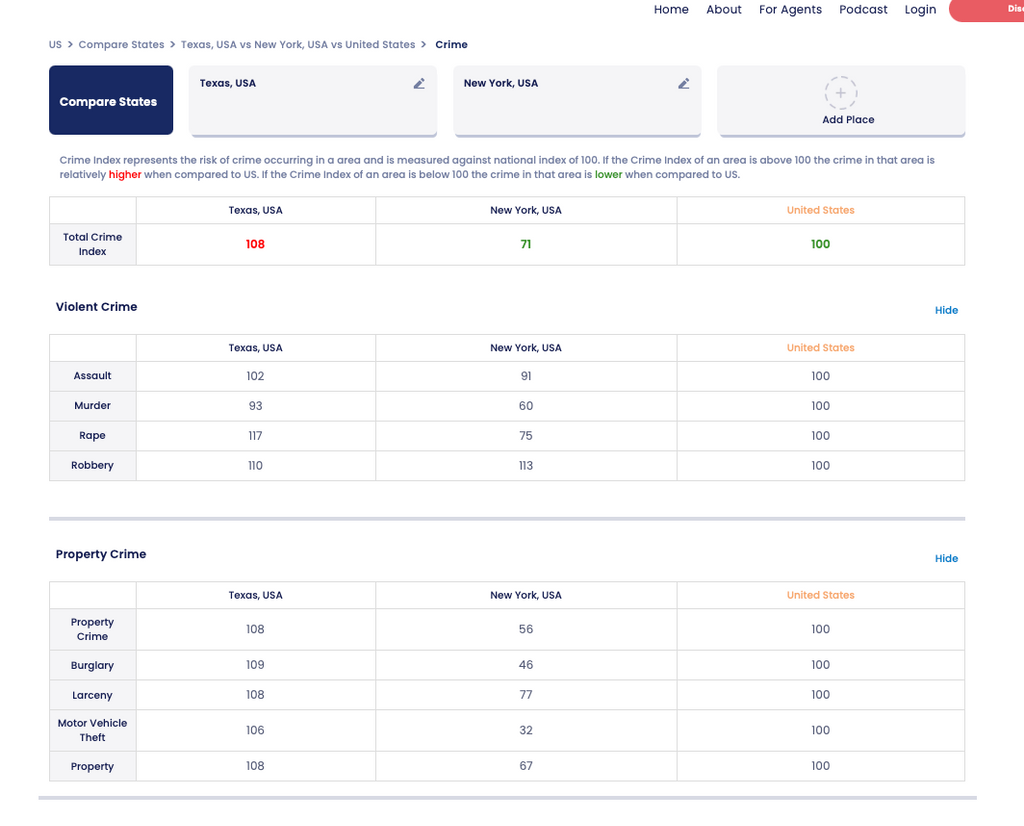
Task: Click the Add Place label
Action: coord(847,120)
